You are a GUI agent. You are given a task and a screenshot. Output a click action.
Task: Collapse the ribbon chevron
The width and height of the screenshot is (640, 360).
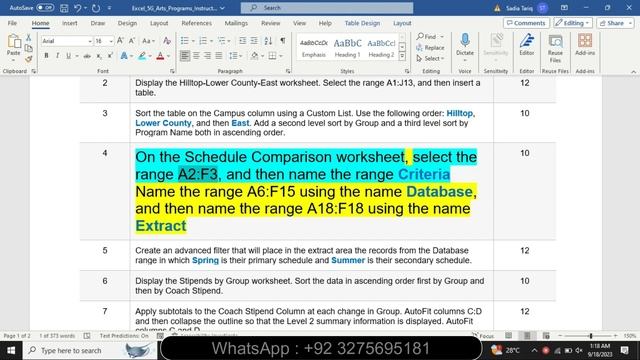point(633,71)
